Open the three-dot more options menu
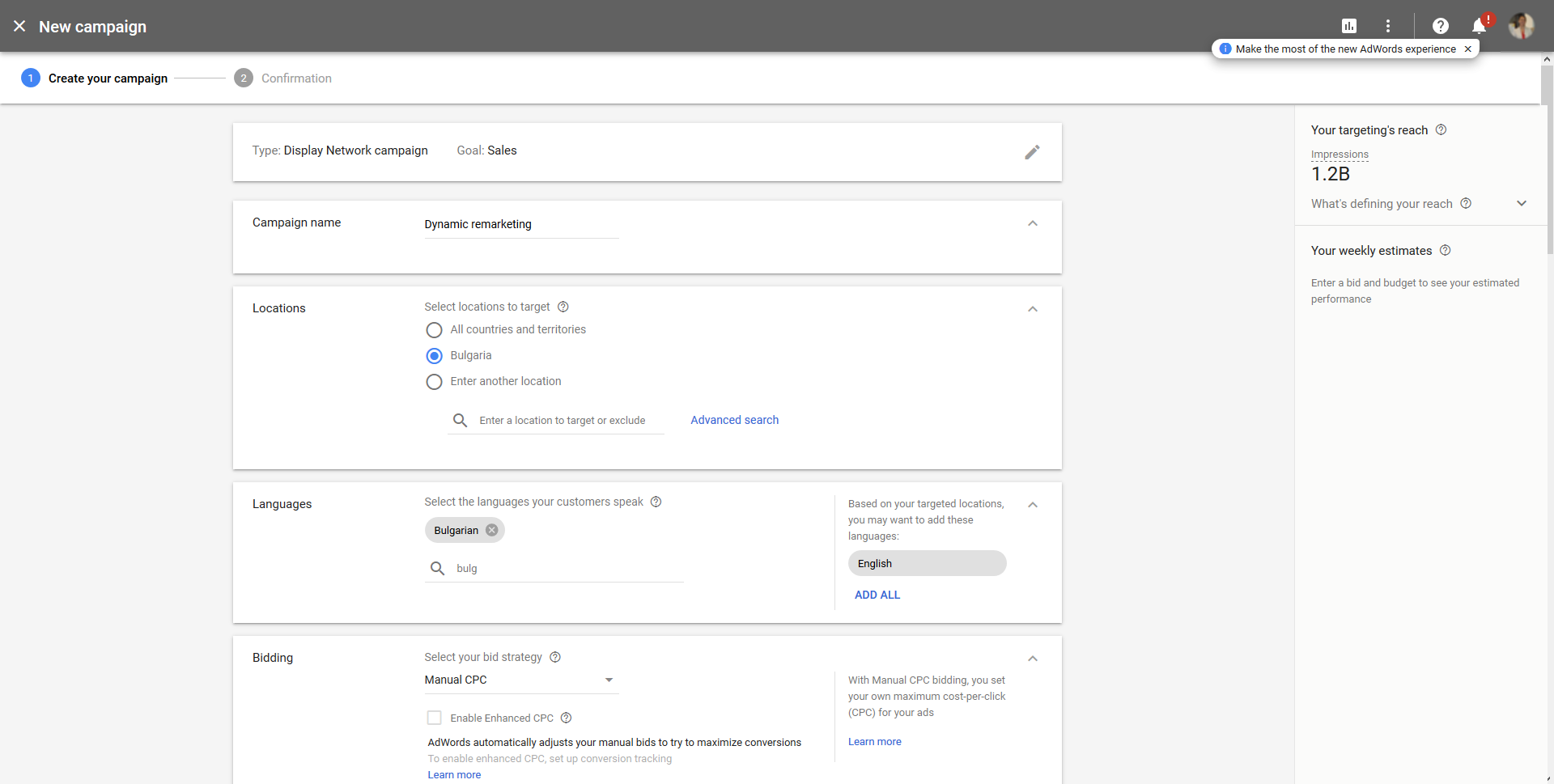 pyautogui.click(x=1387, y=26)
